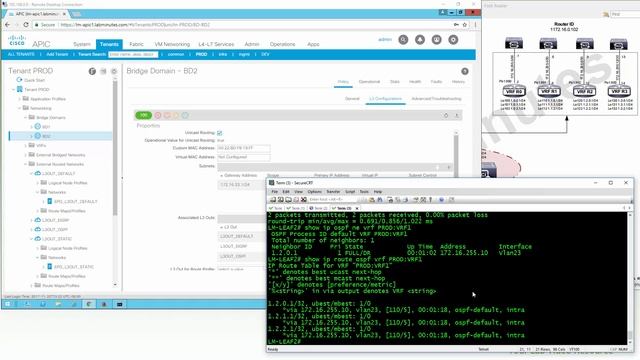The image size is (640, 360).
Task: Click the navigation tree scrollbar
Action: [115, 147]
